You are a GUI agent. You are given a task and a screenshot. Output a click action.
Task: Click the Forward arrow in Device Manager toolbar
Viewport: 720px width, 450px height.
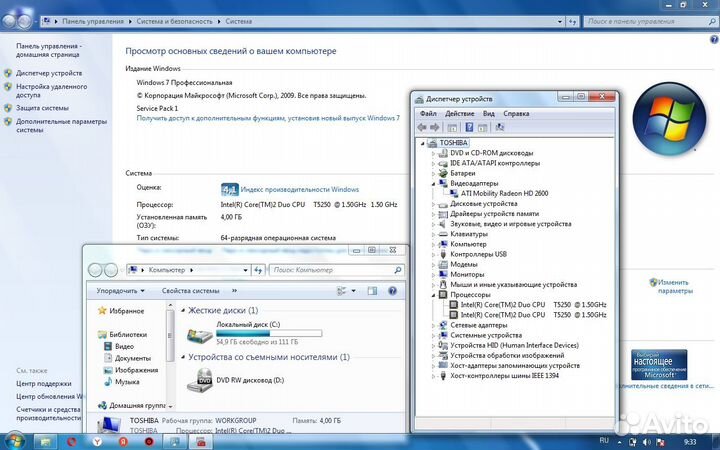pyautogui.click(x=434, y=127)
